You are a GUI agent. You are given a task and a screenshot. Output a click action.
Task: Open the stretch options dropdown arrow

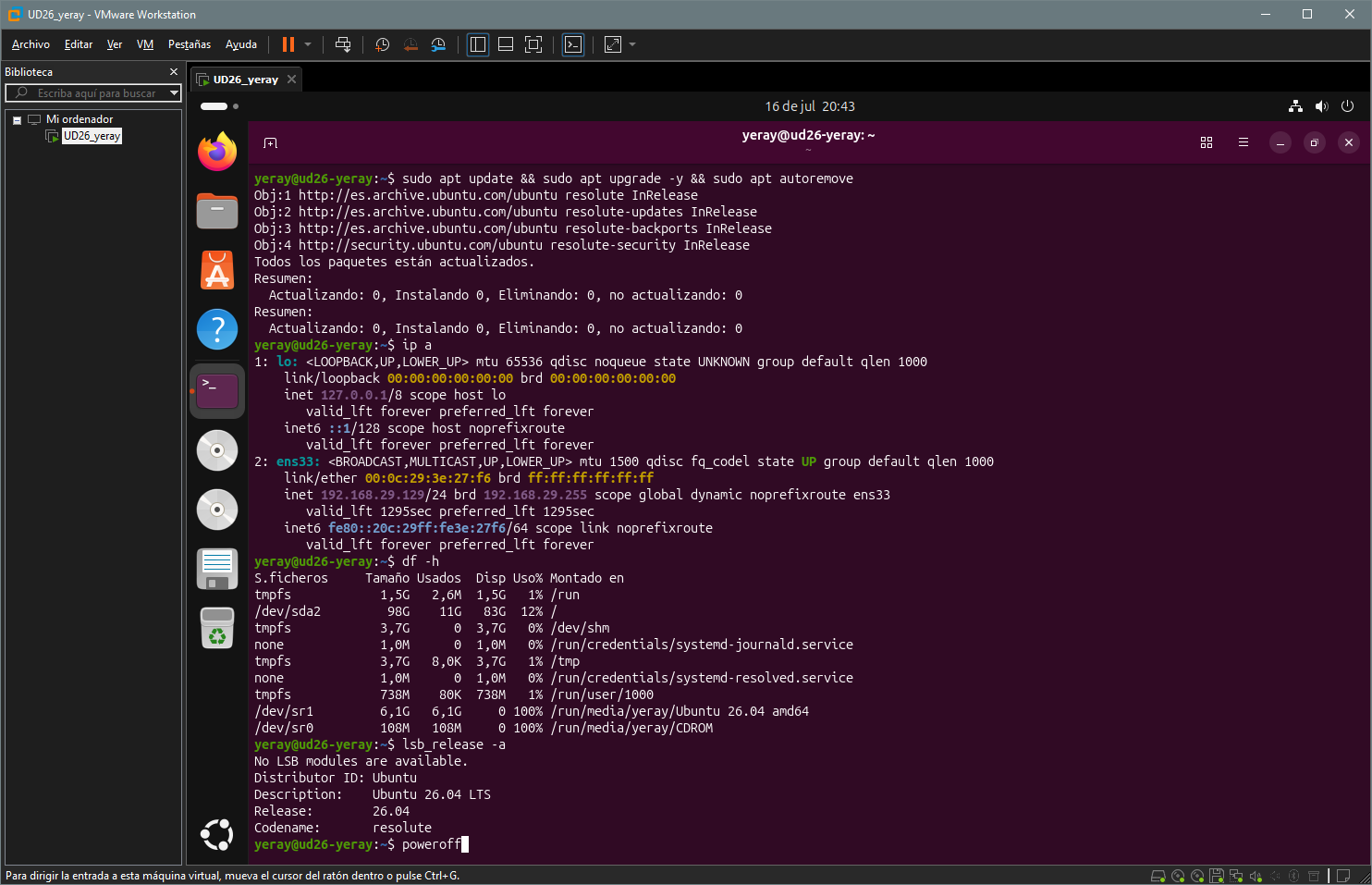(x=632, y=44)
